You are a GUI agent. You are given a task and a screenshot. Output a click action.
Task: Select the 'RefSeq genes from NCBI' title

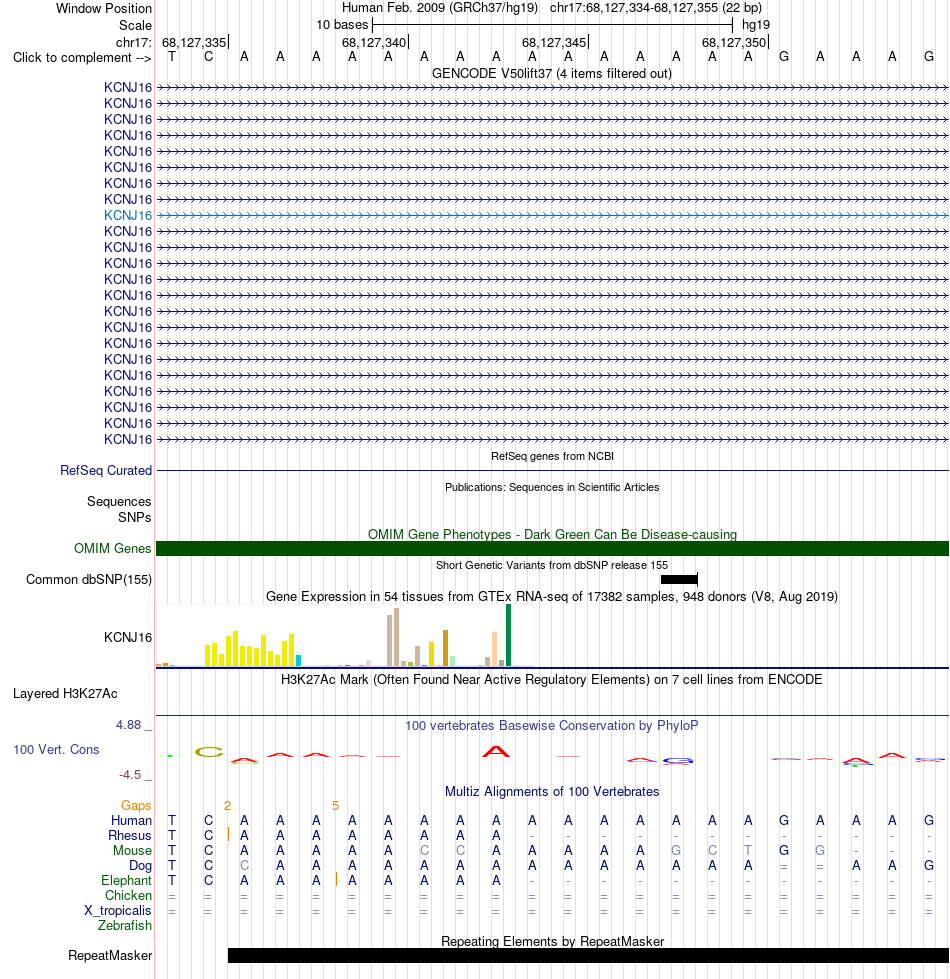[552, 456]
